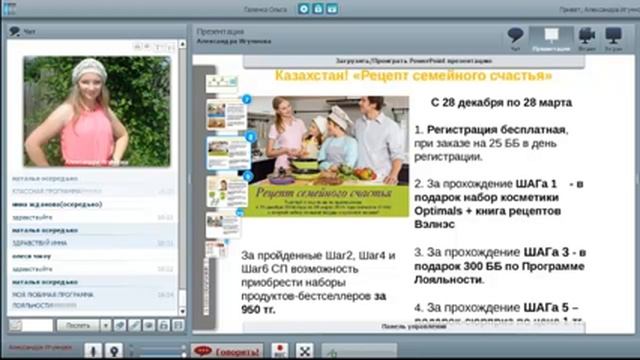This screenshot has width=640, height=360.
Task: Click chat message 'ЗДРАВСТВУЙ ИННА'
Action: coord(39,243)
